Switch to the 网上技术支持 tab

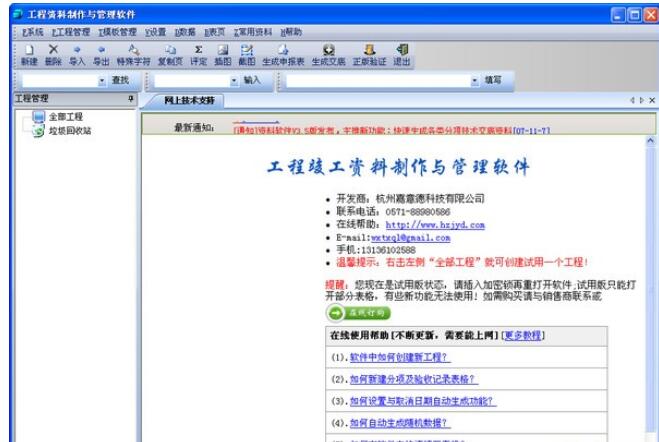coord(189,100)
